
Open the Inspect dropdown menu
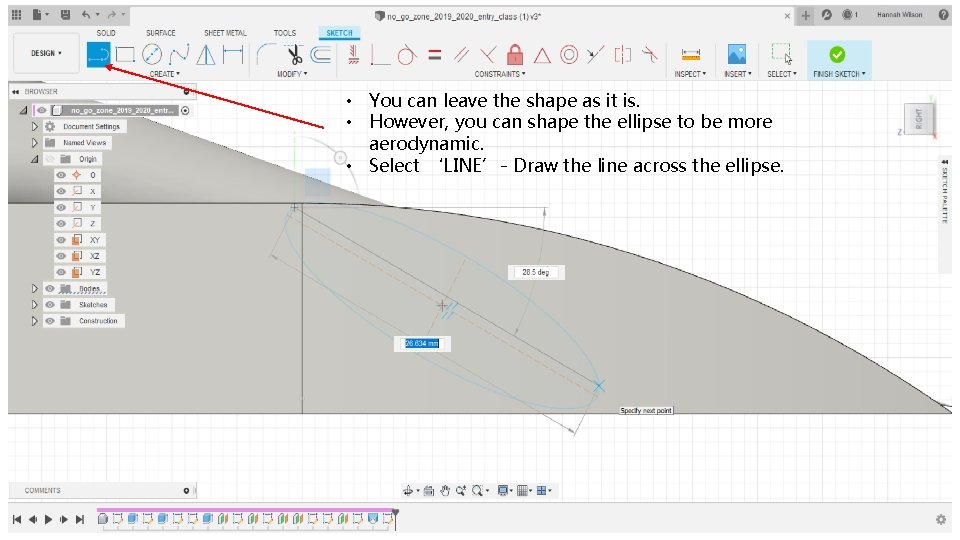pyautogui.click(x=690, y=74)
